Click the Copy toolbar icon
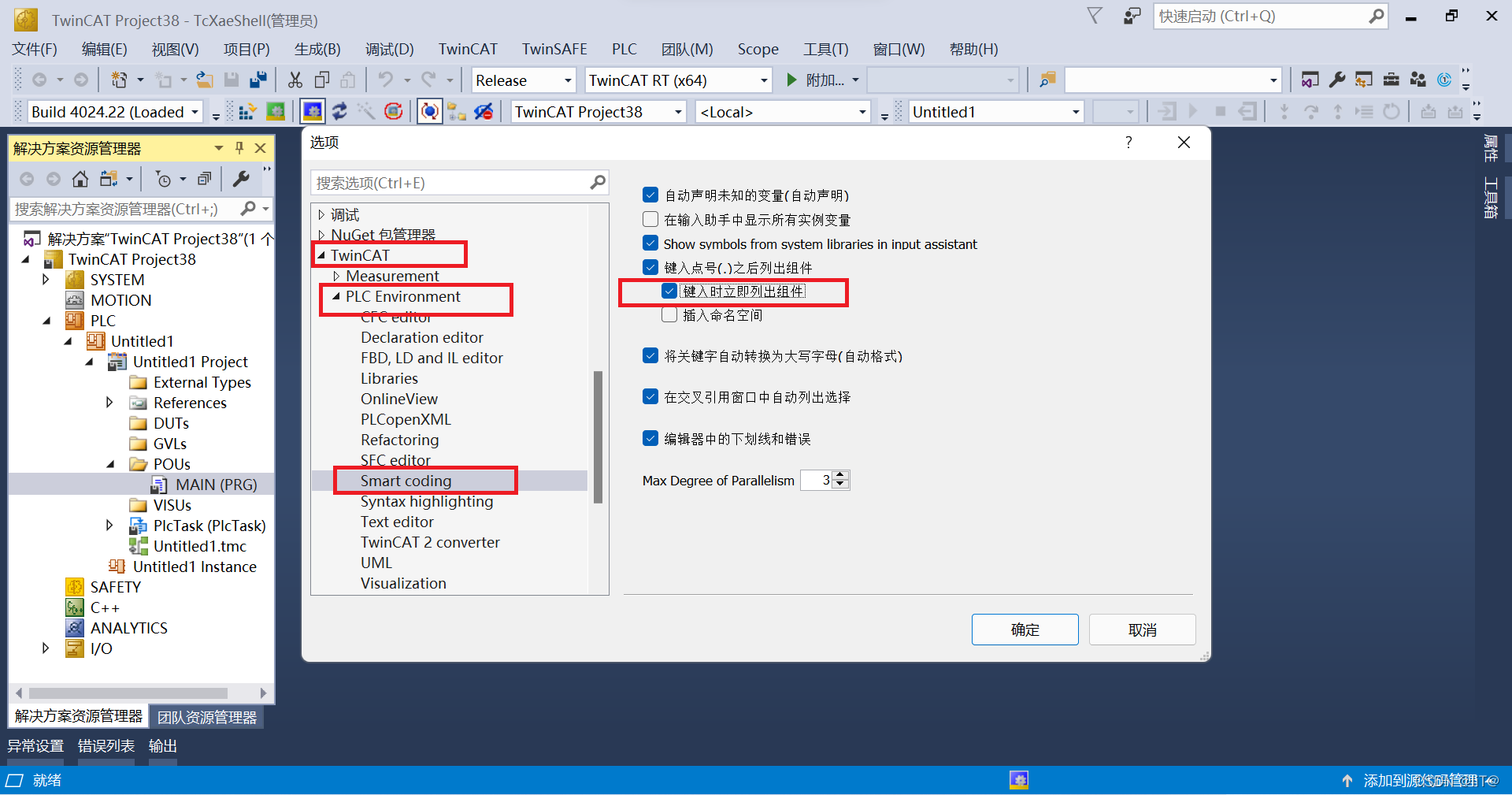Image resolution: width=1512 pixels, height=795 pixels. pyautogui.click(x=322, y=80)
